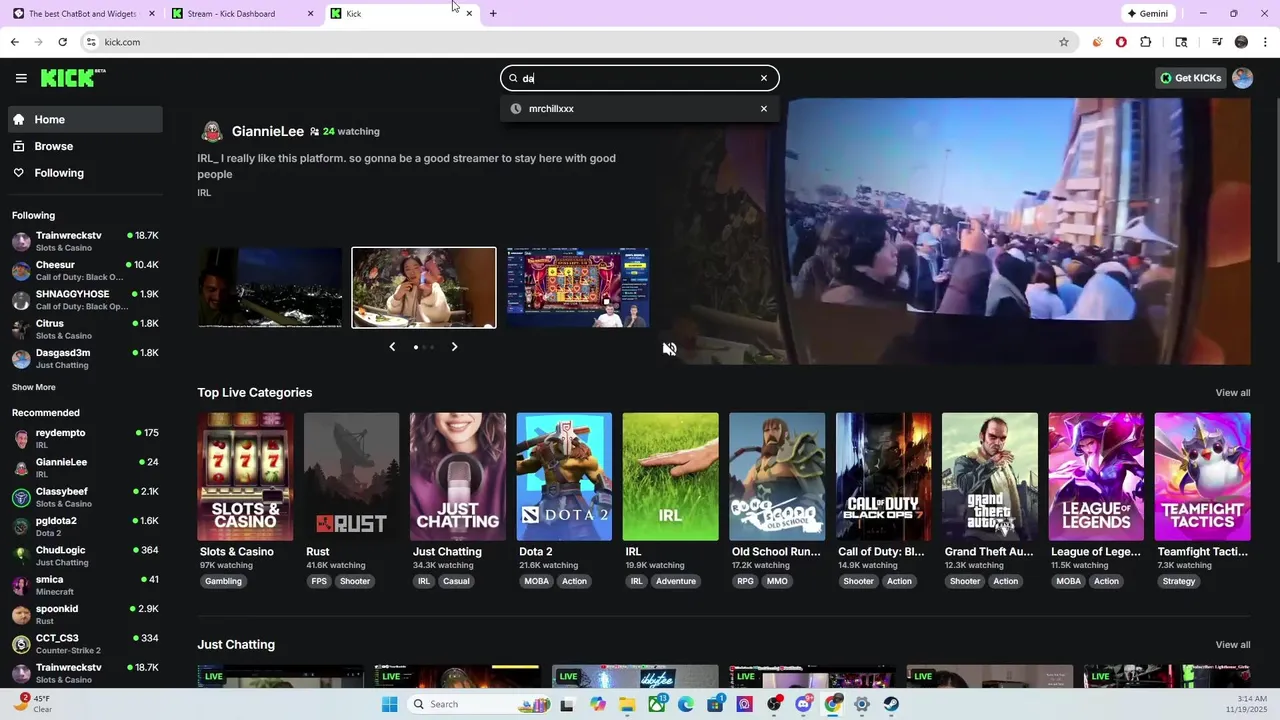Open pgldota2 recommended channel
The height and width of the screenshot is (720, 1280).
point(85,526)
